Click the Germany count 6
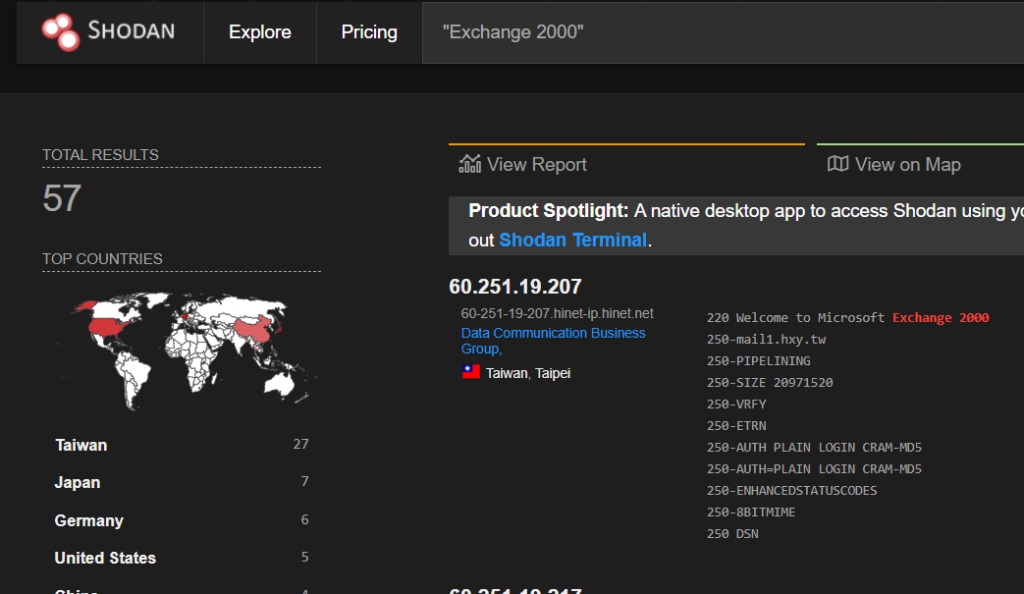The width and height of the screenshot is (1024, 594). click(304, 520)
